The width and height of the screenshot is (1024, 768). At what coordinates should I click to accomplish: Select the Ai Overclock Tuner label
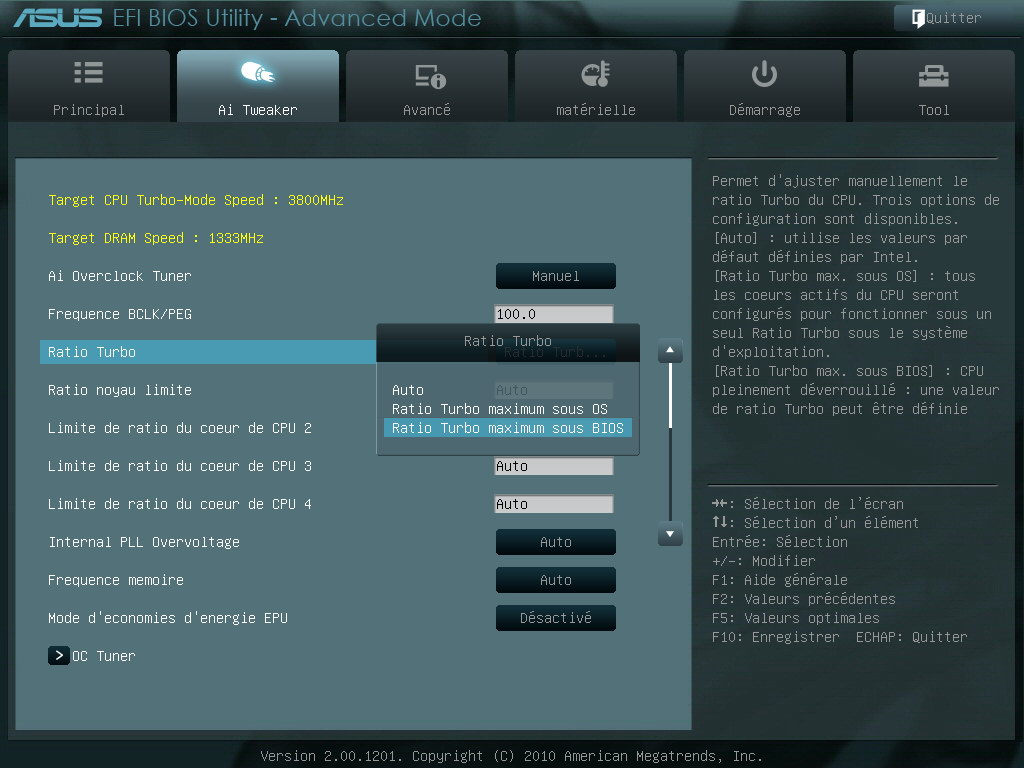[120, 276]
